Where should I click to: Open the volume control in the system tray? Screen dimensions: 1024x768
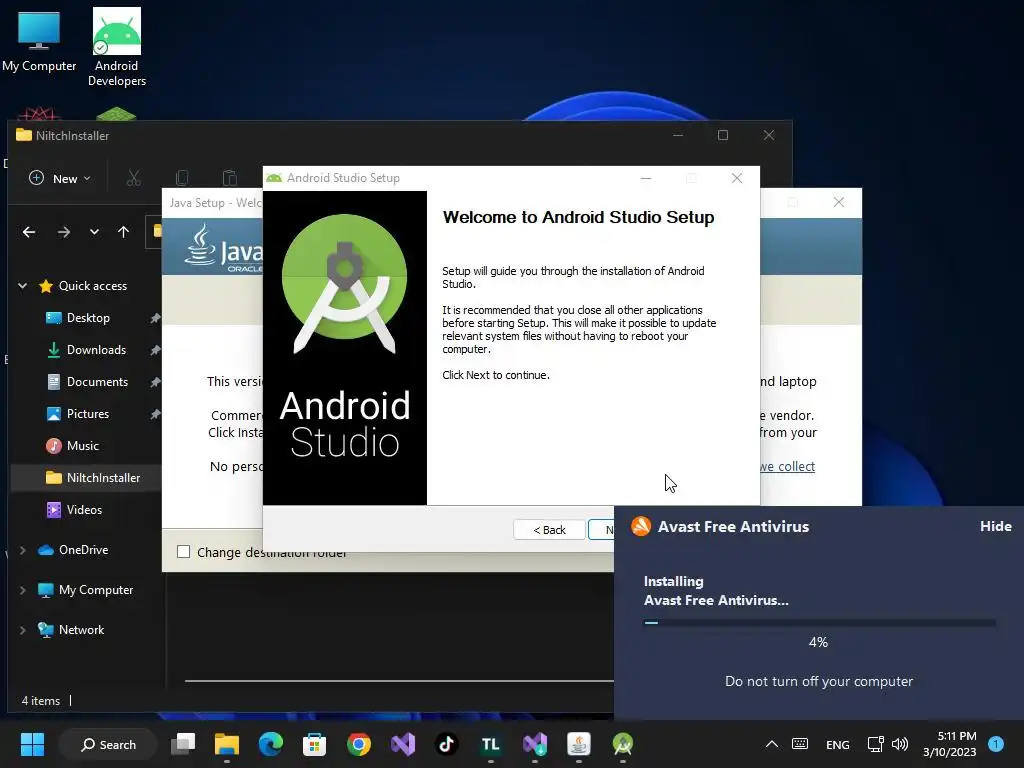[900, 744]
